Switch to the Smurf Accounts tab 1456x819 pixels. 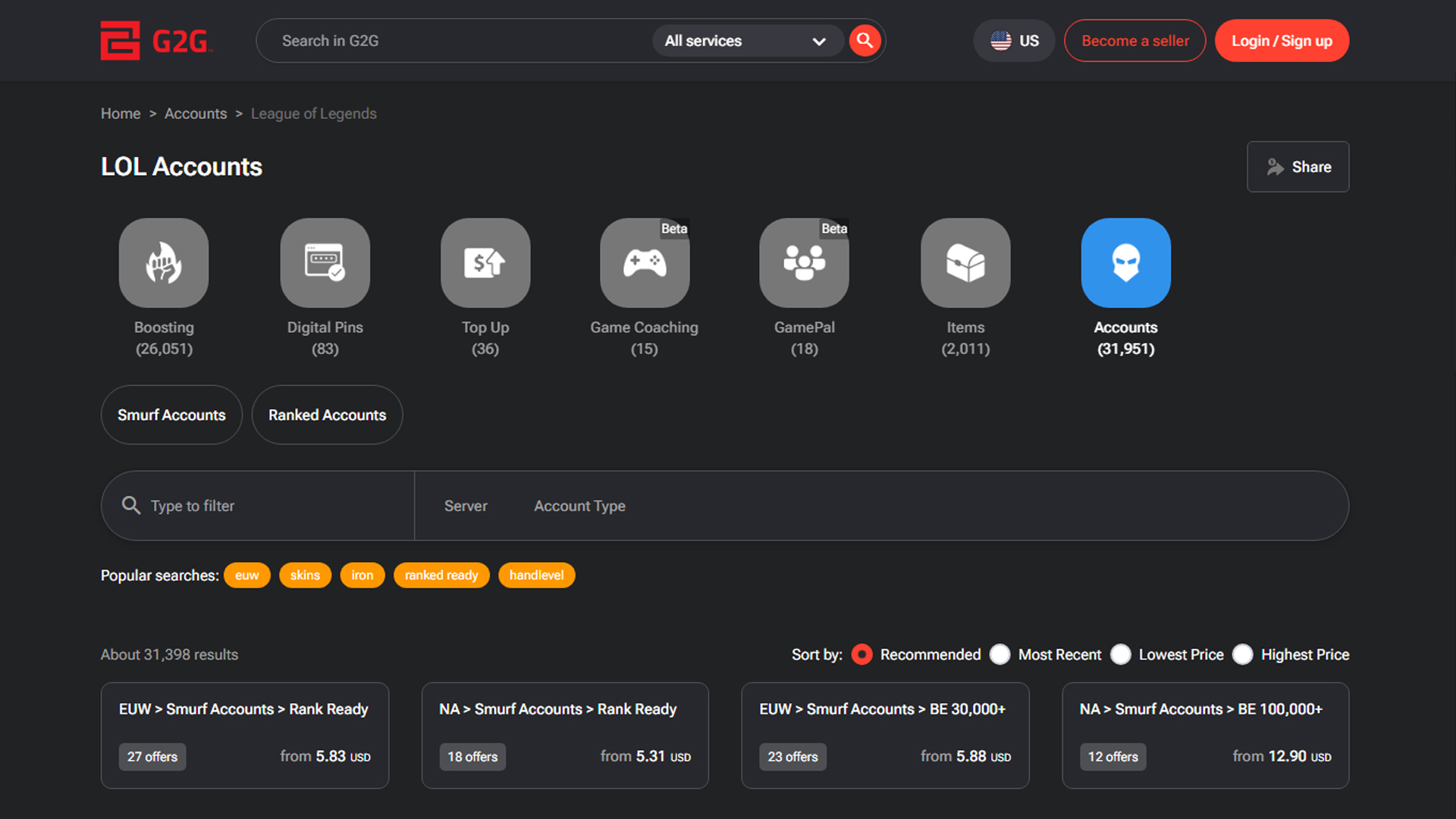[x=171, y=415]
